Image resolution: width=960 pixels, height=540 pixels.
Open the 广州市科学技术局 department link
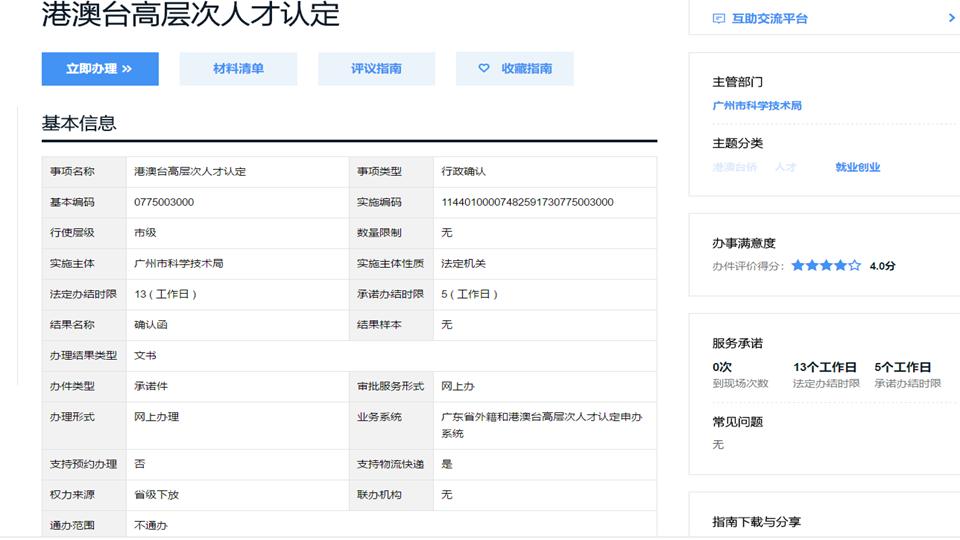click(x=756, y=106)
